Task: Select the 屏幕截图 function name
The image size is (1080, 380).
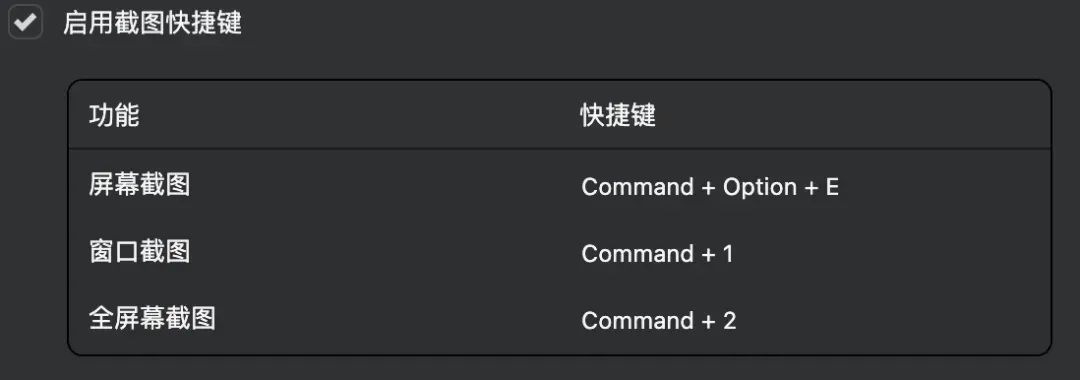Action: pos(139,184)
